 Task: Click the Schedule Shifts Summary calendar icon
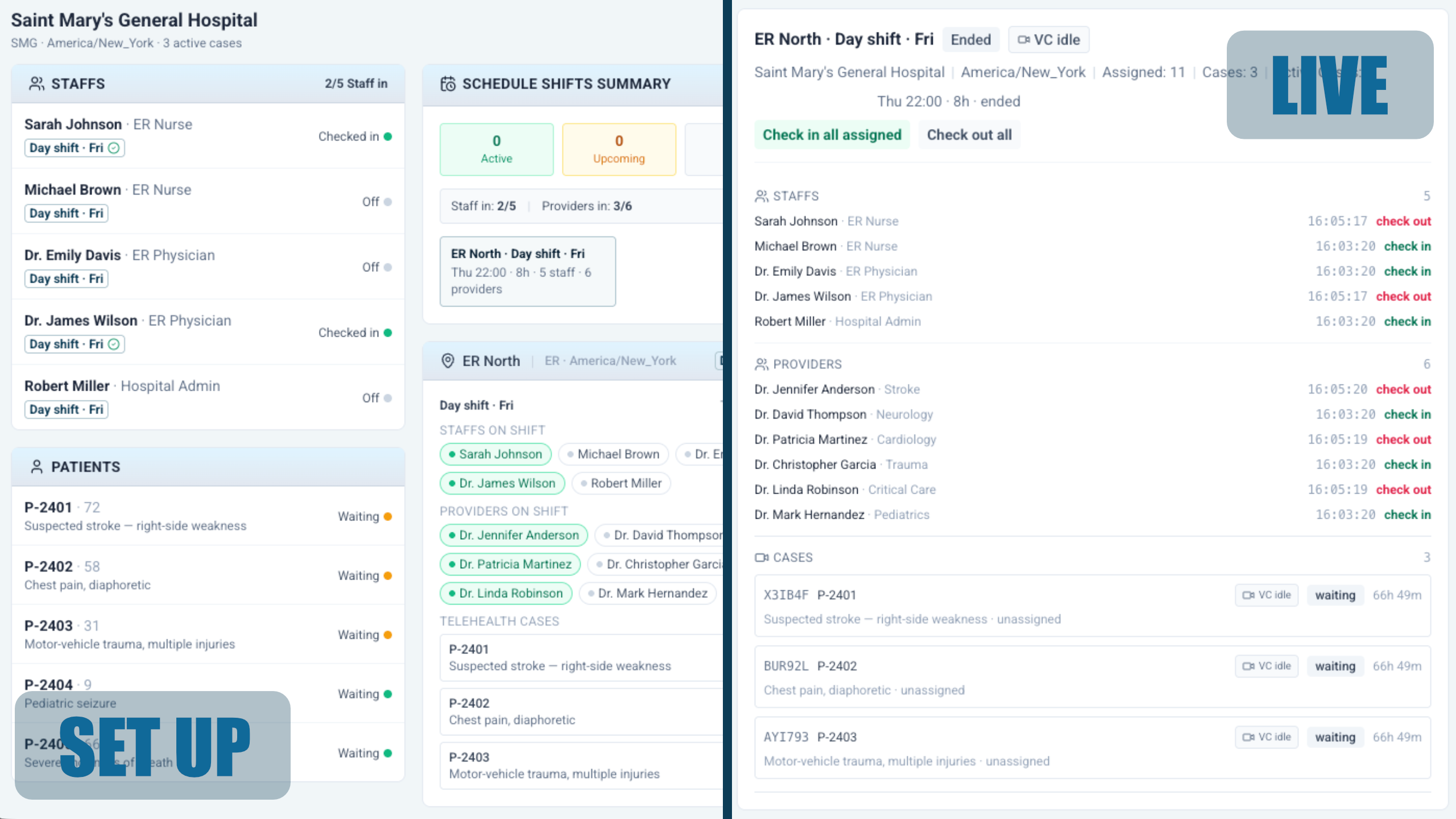(448, 84)
